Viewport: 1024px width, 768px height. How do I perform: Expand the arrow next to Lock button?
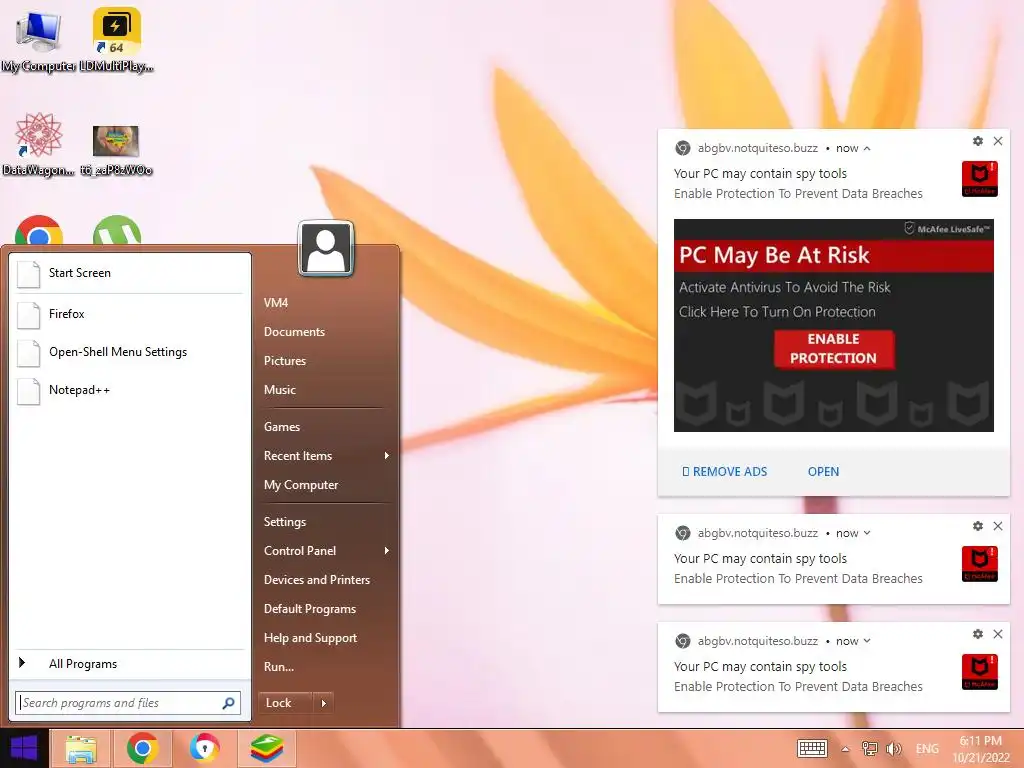click(x=324, y=703)
